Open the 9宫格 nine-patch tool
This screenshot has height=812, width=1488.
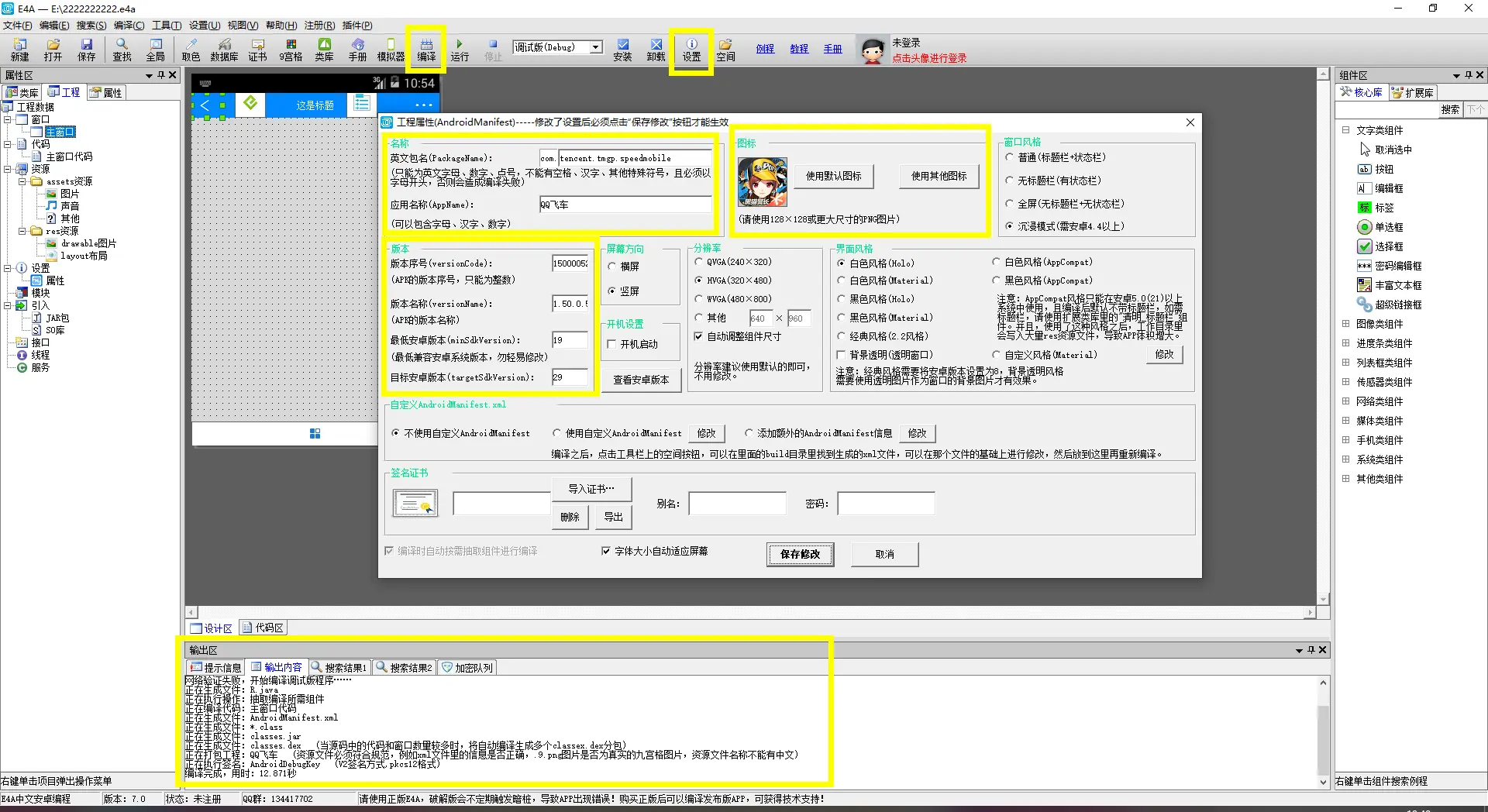point(291,50)
